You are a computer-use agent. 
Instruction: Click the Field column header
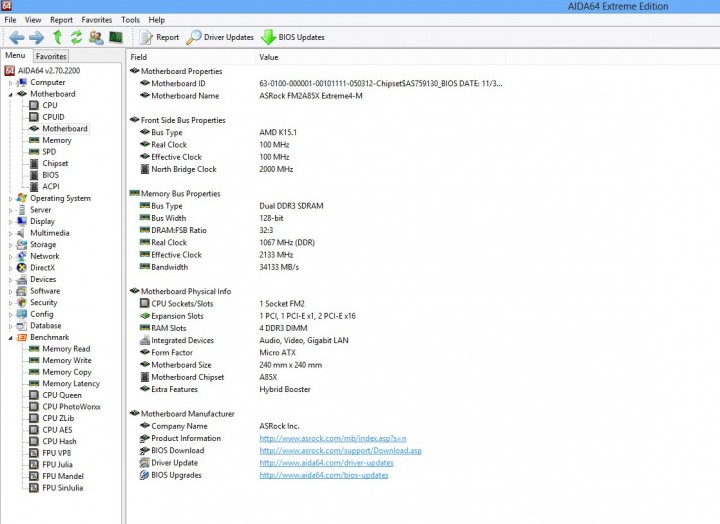point(191,57)
